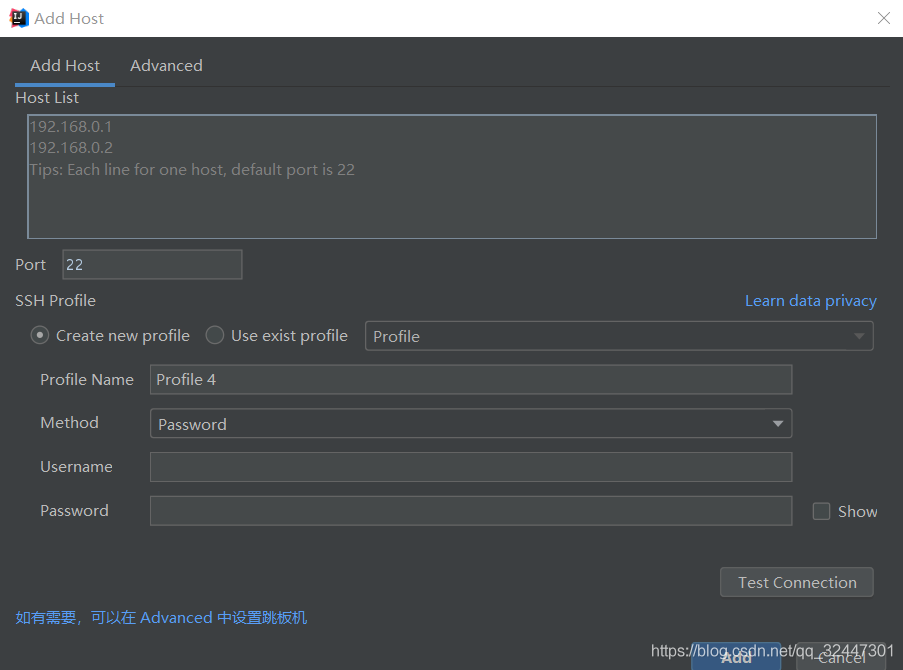Click the Profile Name field
Viewport: 903px width, 670px height.
point(471,380)
